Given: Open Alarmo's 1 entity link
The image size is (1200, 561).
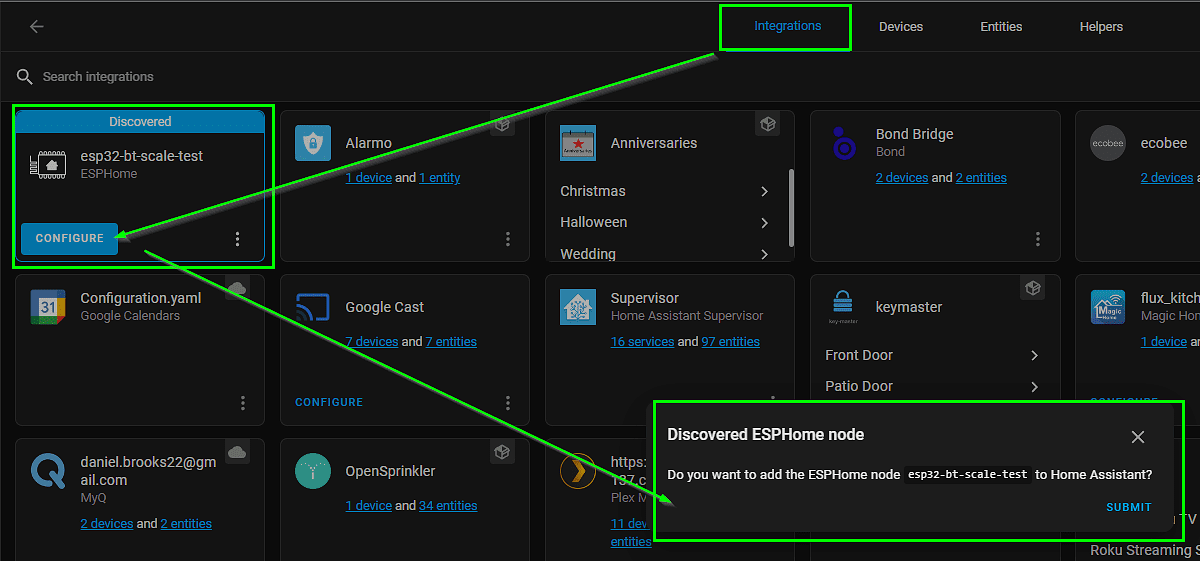Looking at the screenshot, I should coord(440,178).
